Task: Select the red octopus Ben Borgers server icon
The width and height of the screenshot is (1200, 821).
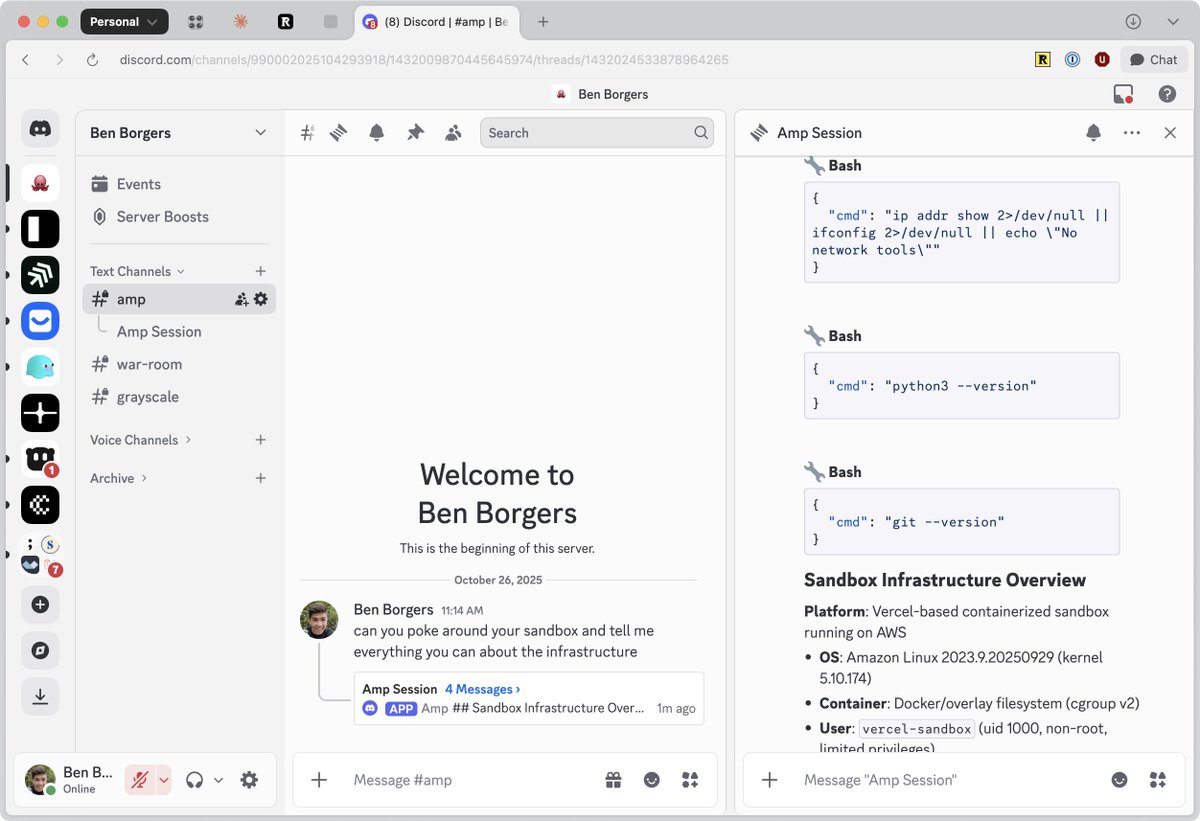Action: click(x=40, y=183)
